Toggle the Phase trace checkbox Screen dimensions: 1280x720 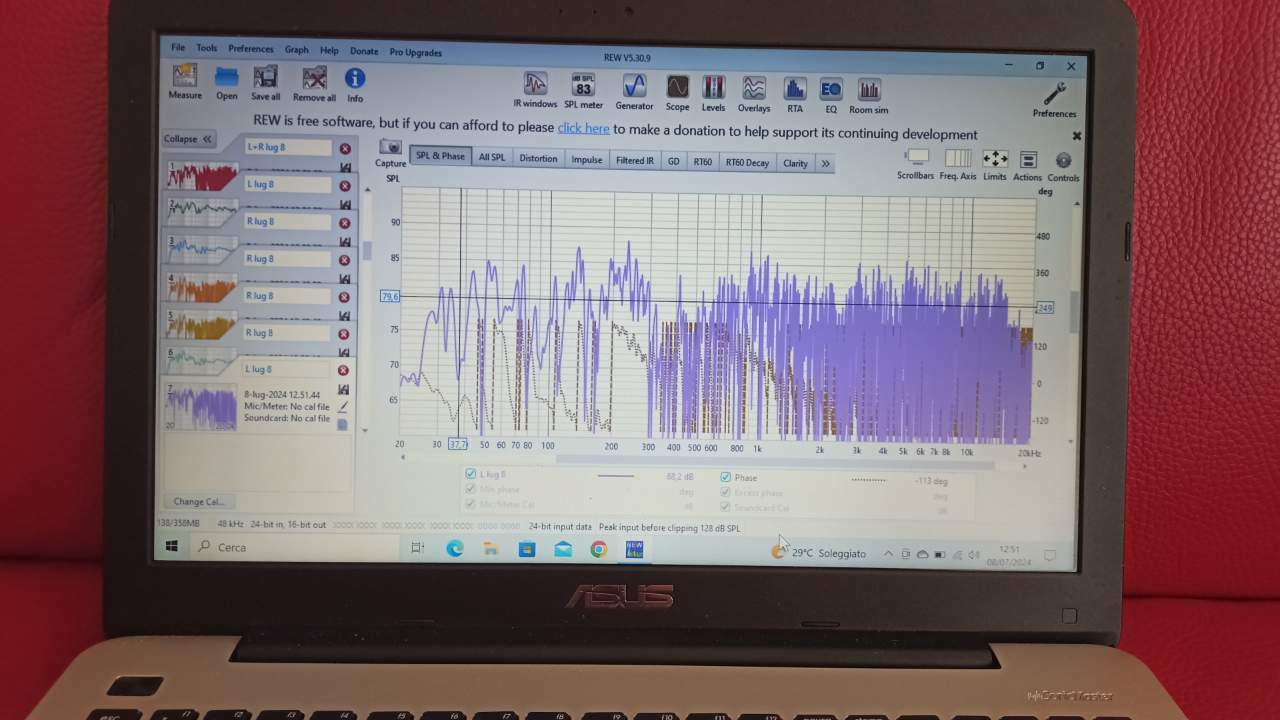coord(726,477)
